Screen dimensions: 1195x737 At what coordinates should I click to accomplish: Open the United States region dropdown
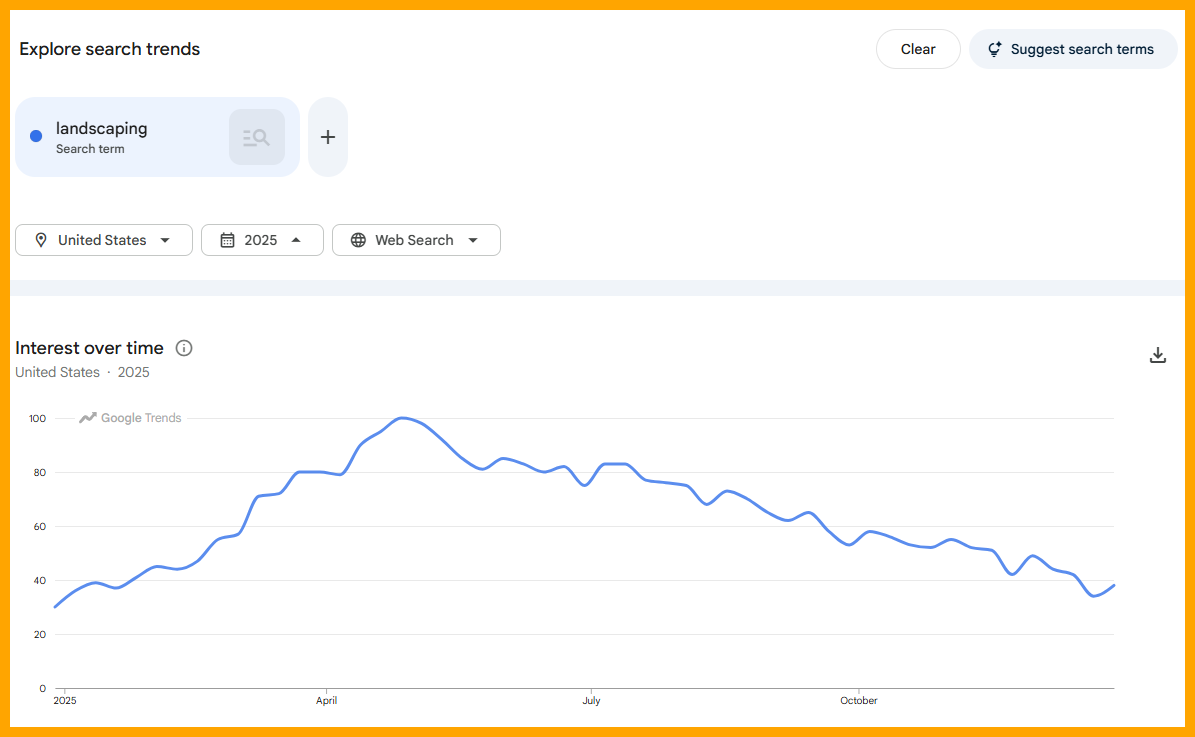point(103,240)
